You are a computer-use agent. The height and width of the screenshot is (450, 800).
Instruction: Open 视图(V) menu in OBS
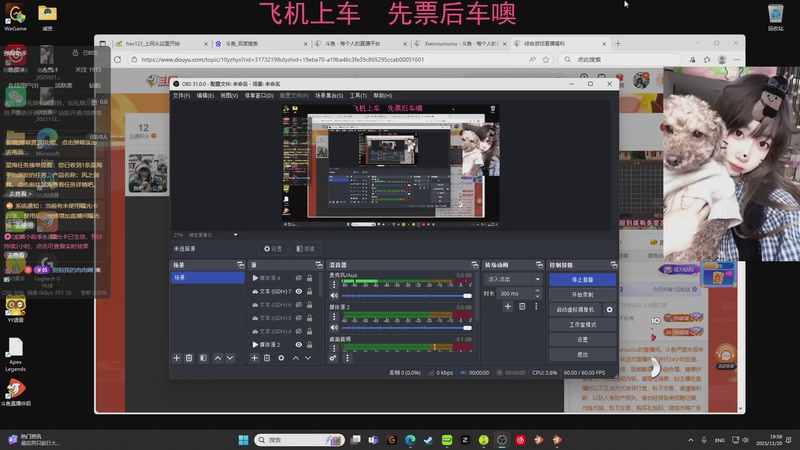point(229,95)
